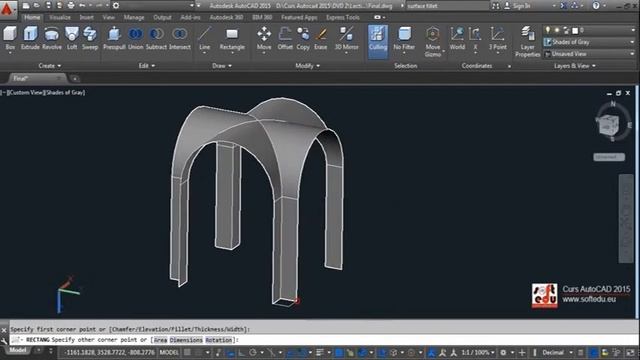Choose Rotation option in command line
This screenshot has width=640, height=360.
coord(219,340)
